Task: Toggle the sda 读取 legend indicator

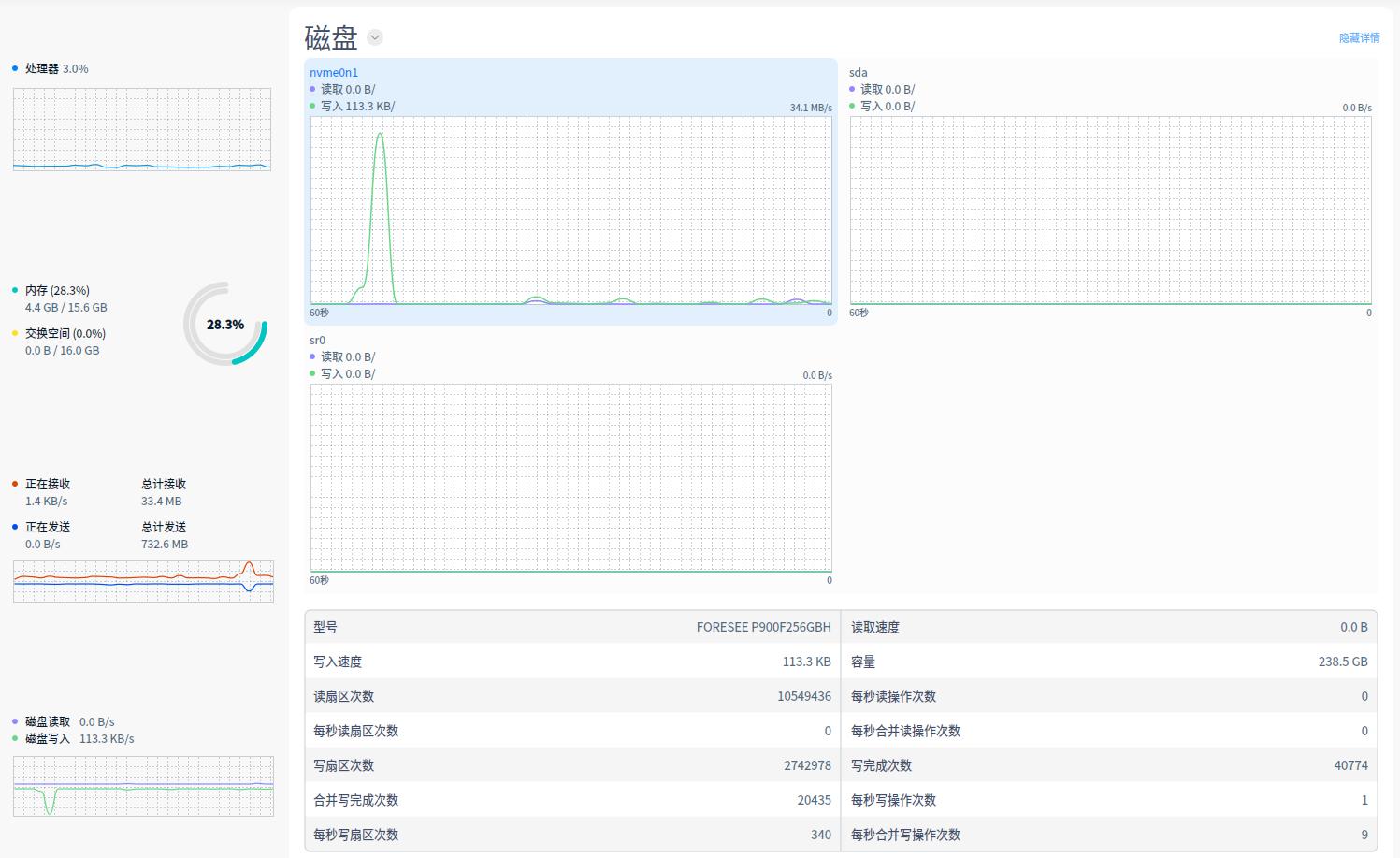Action: tap(850, 89)
